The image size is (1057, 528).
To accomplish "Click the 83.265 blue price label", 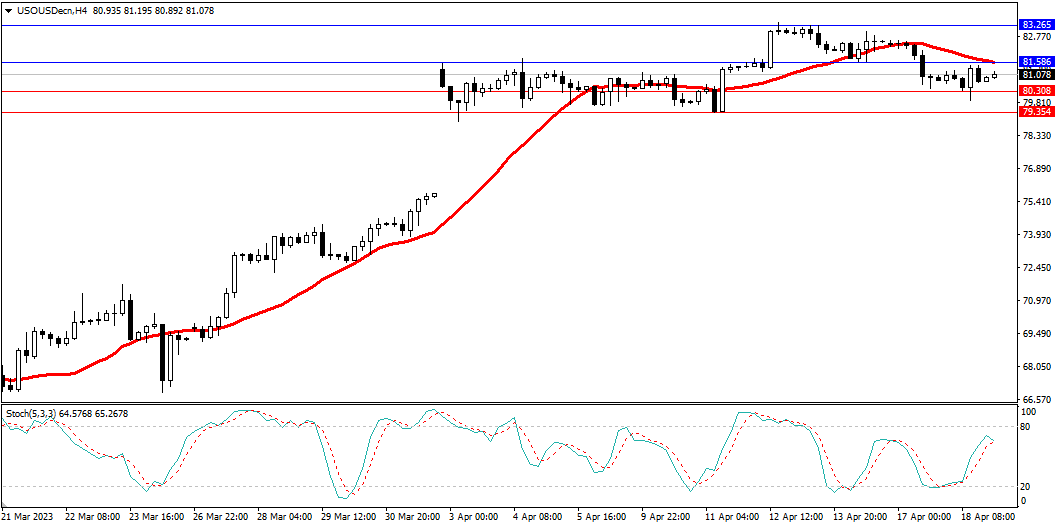I will (x=1036, y=25).
